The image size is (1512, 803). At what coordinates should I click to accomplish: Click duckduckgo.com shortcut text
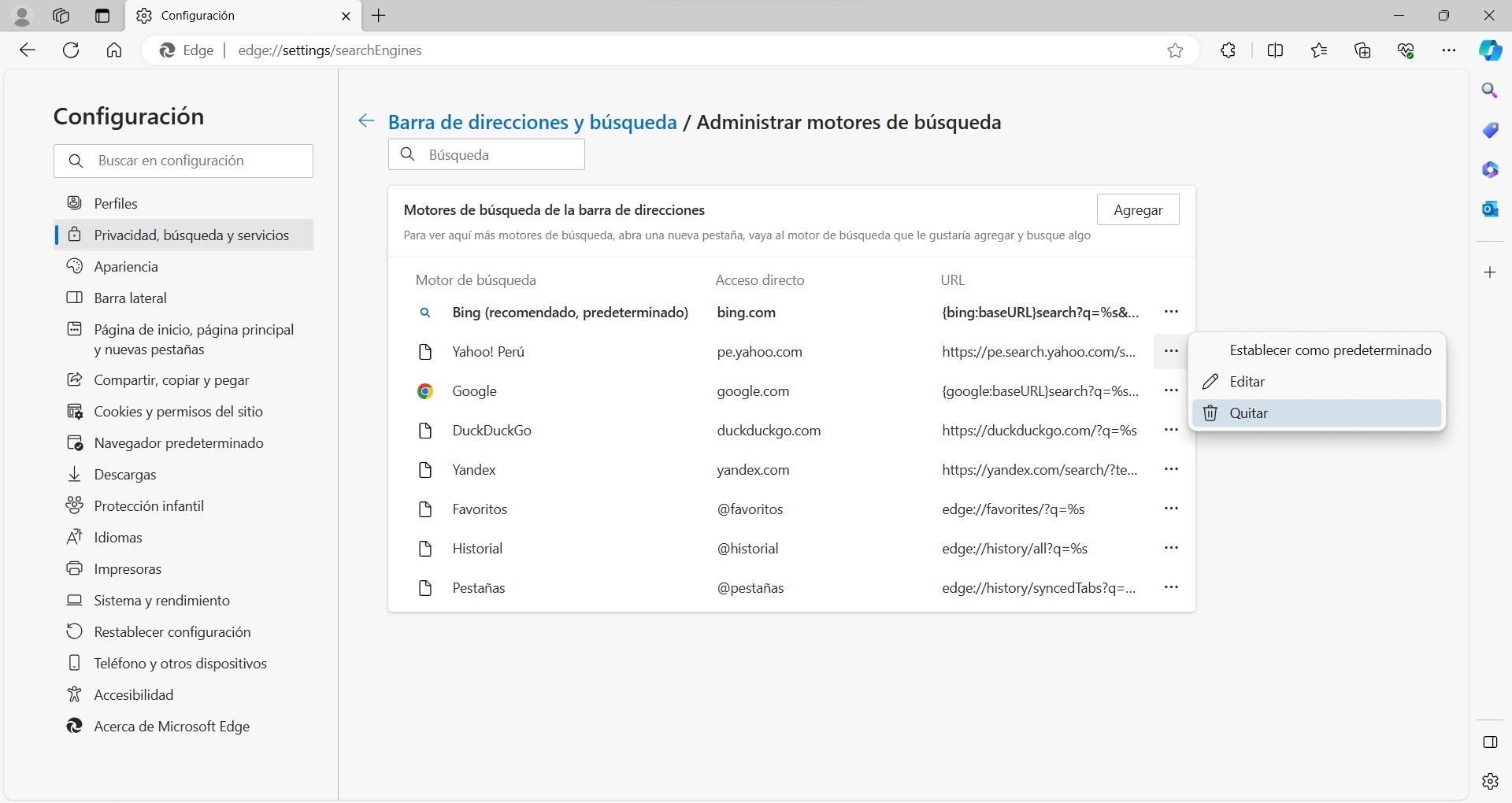[769, 431]
